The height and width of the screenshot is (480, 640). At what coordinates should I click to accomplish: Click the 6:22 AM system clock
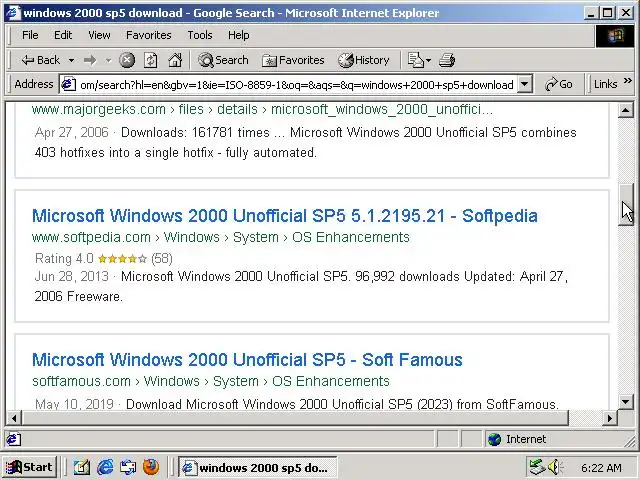coord(601,468)
